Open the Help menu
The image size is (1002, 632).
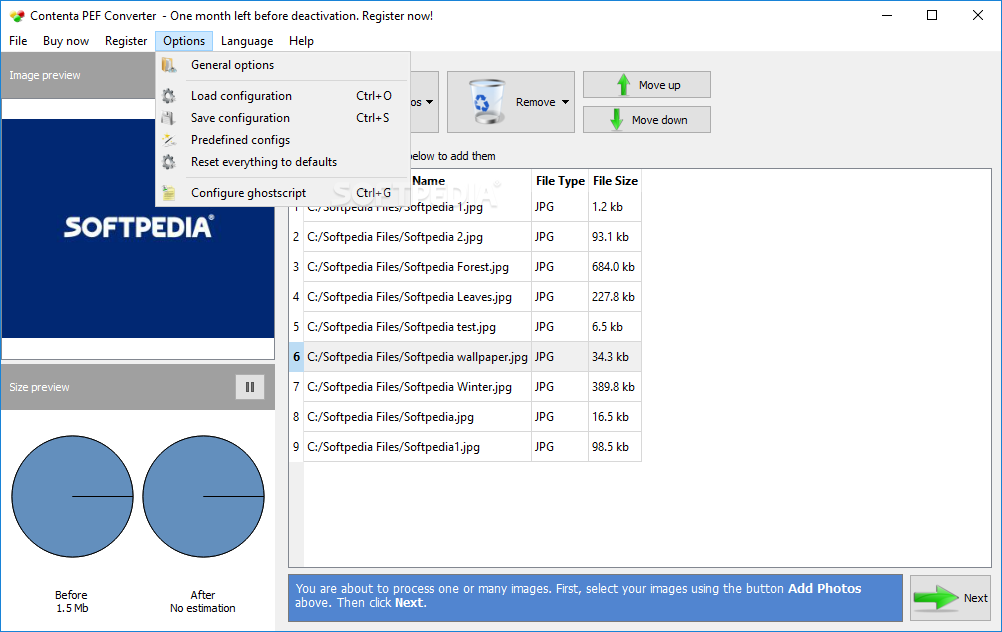pyautogui.click(x=301, y=41)
